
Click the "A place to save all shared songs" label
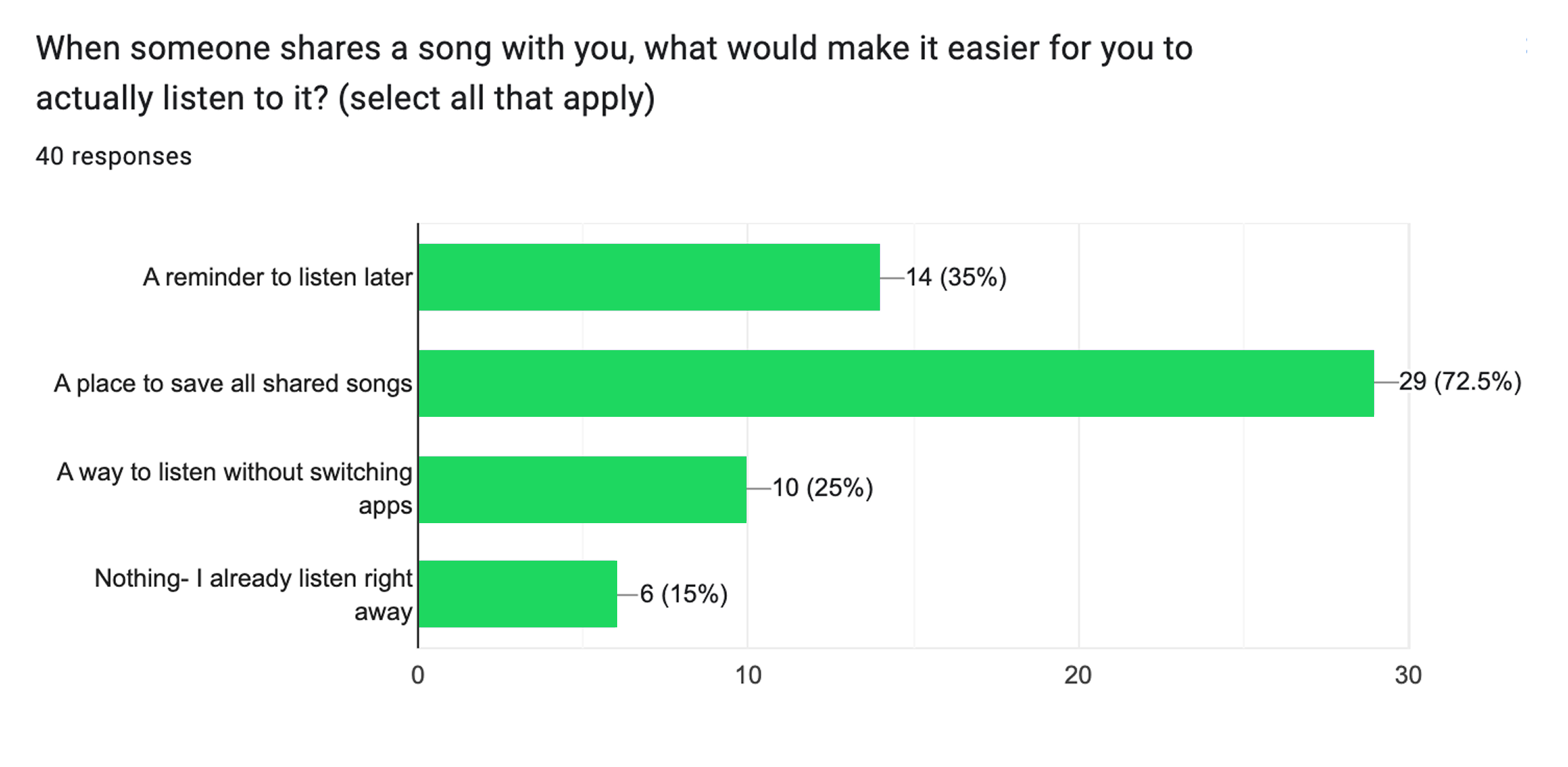click(x=234, y=383)
